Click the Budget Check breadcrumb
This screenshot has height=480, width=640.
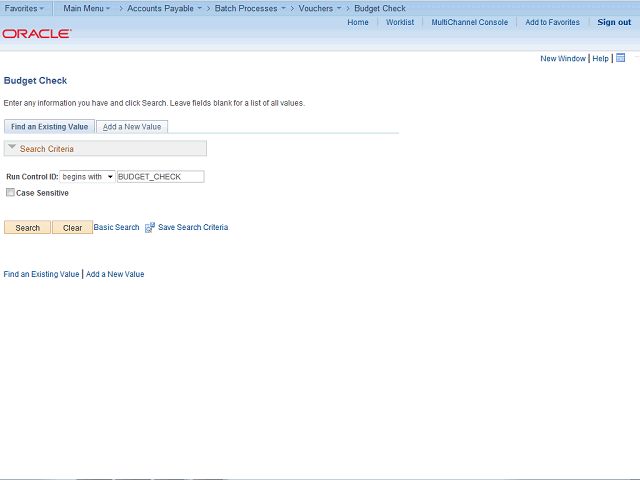tap(380, 8)
